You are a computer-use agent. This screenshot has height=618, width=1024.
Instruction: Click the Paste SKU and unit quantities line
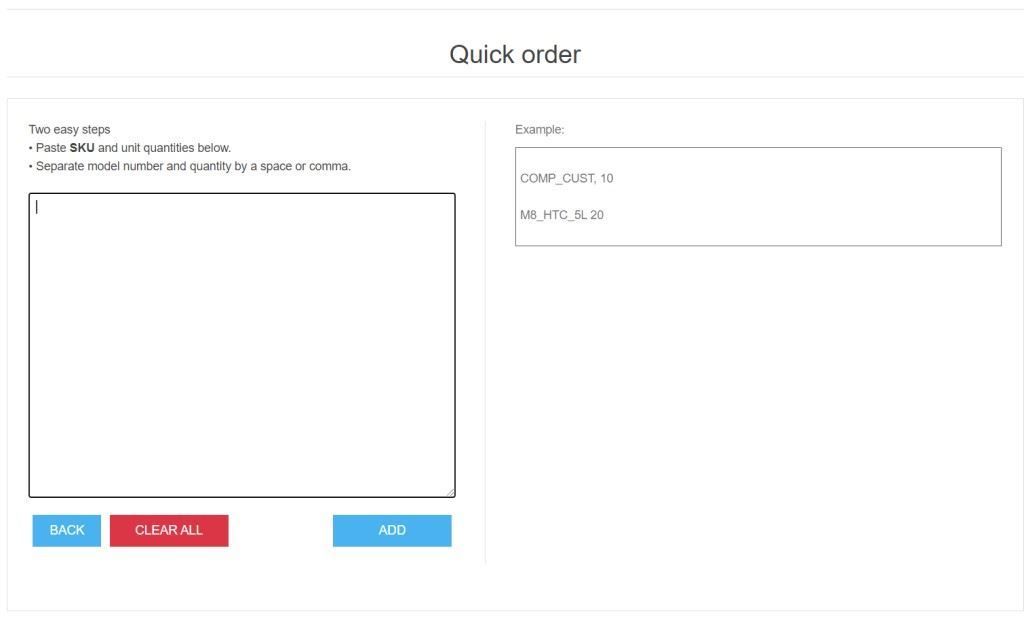tap(130, 148)
